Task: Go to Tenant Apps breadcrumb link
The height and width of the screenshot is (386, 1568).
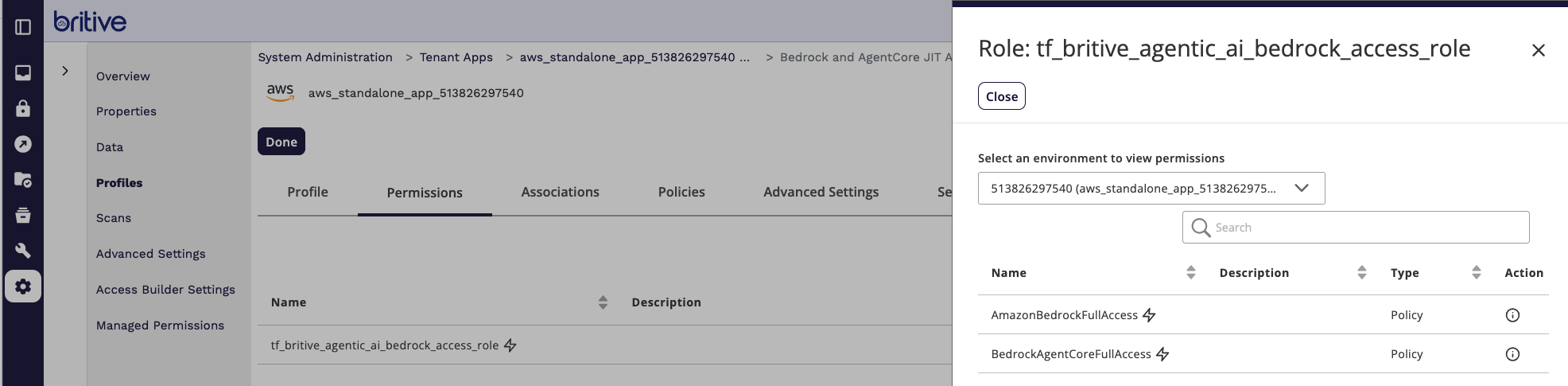Action: pos(456,57)
